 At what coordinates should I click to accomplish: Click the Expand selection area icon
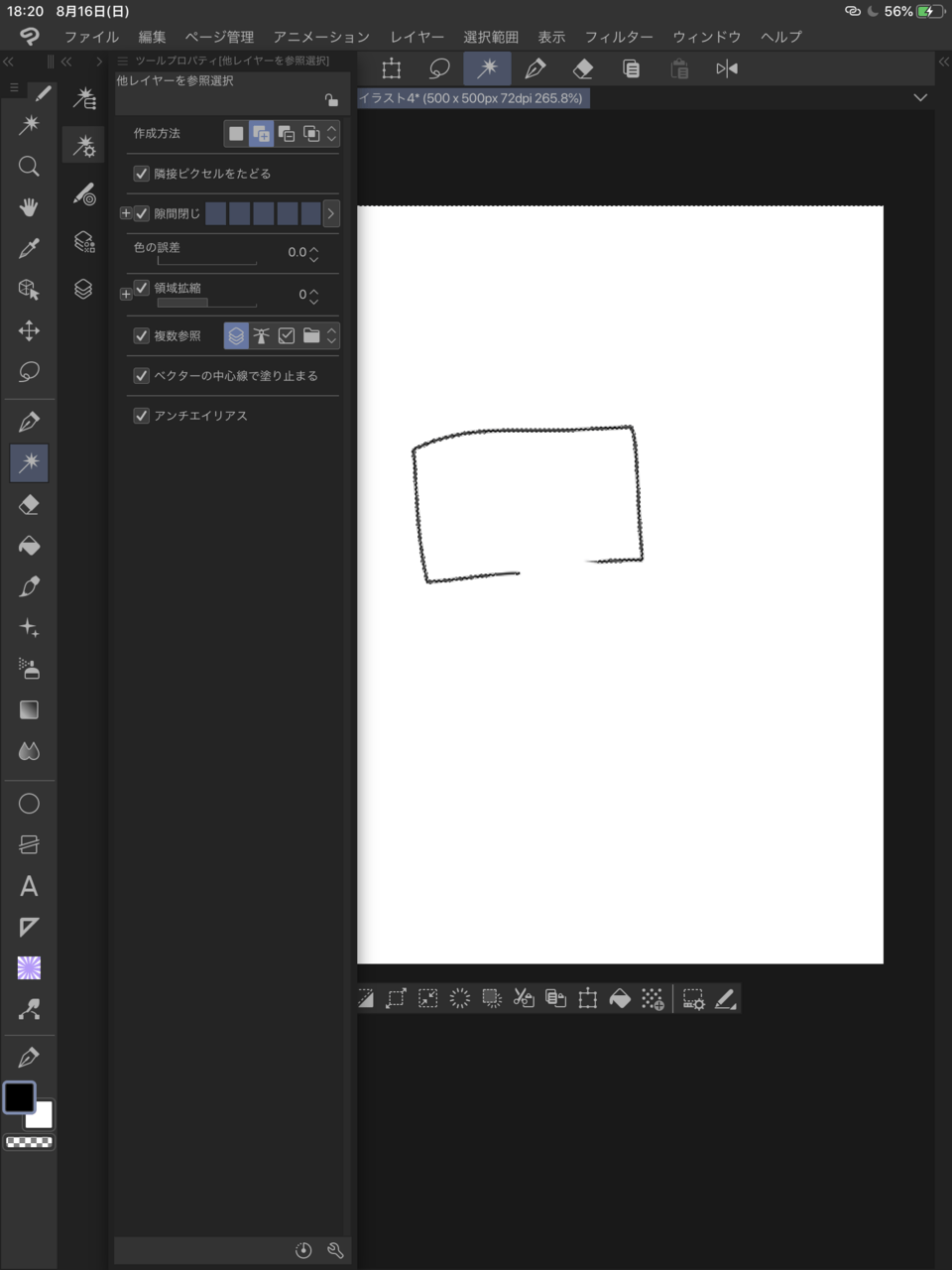(396, 999)
